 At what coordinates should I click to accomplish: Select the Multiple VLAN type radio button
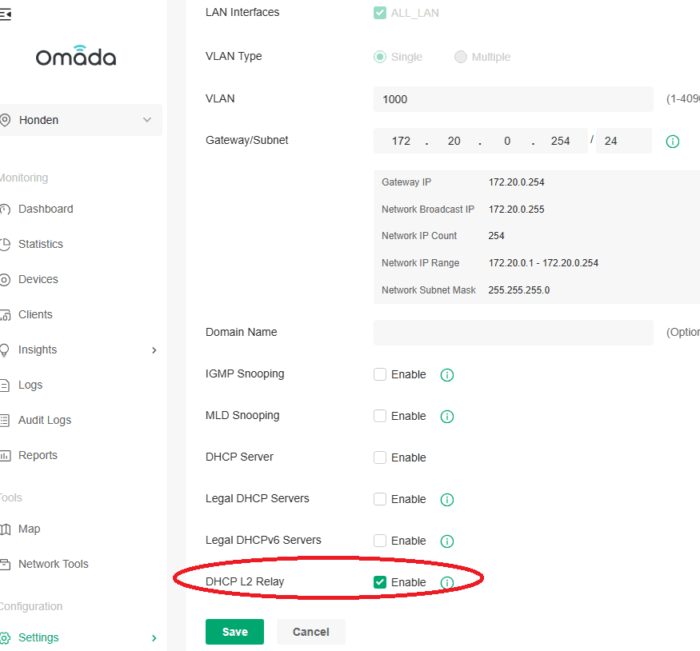pos(461,57)
